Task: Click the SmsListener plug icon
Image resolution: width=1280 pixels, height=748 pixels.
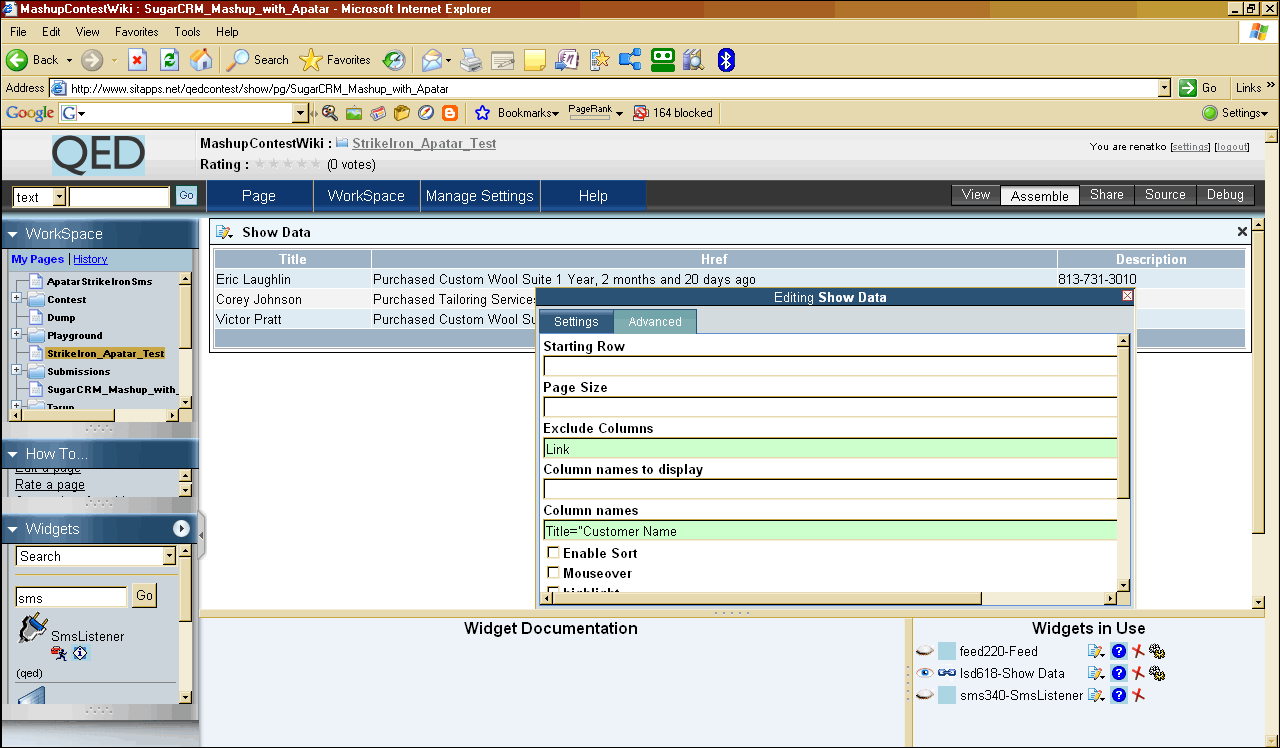Action: coord(33,629)
